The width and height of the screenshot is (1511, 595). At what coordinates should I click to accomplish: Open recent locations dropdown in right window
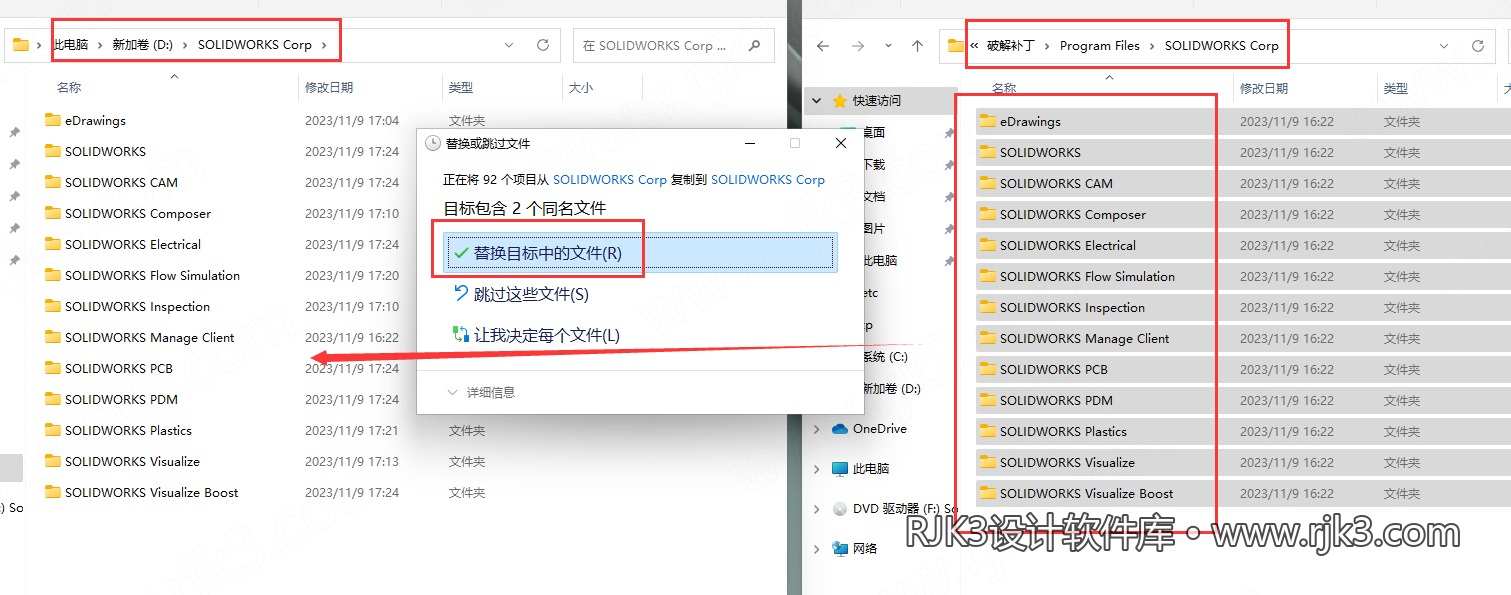click(x=887, y=47)
